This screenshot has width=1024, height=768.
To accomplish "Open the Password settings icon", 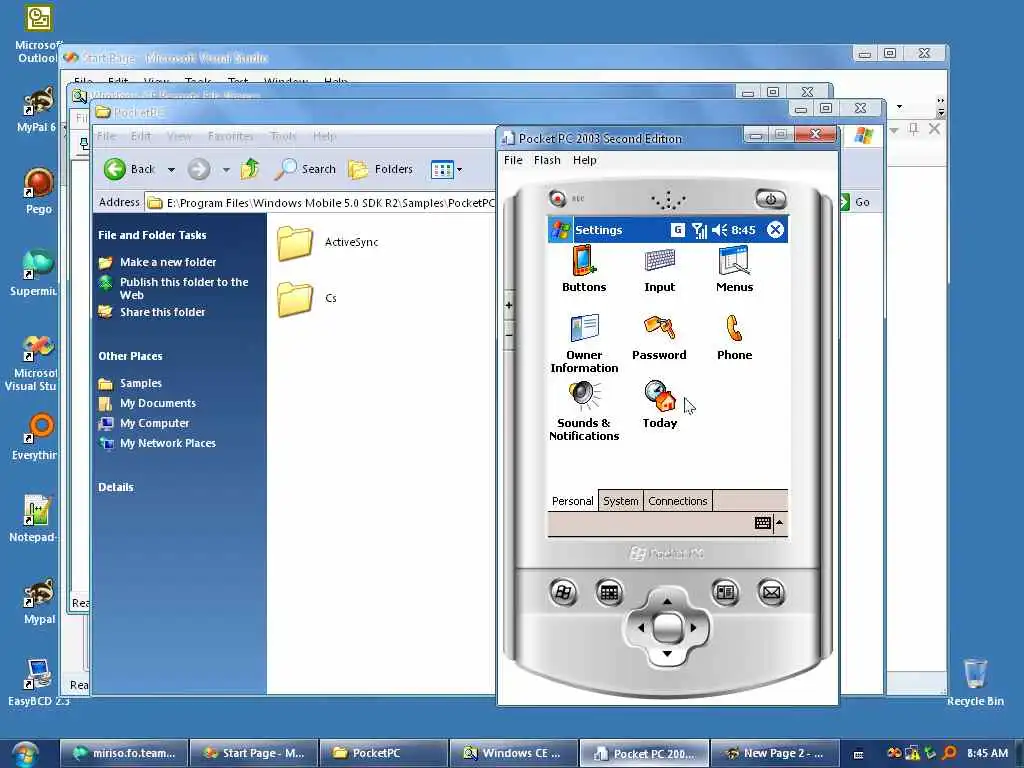I will tap(659, 338).
